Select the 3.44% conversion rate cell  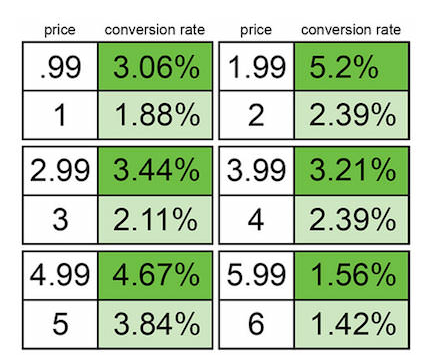click(x=155, y=171)
